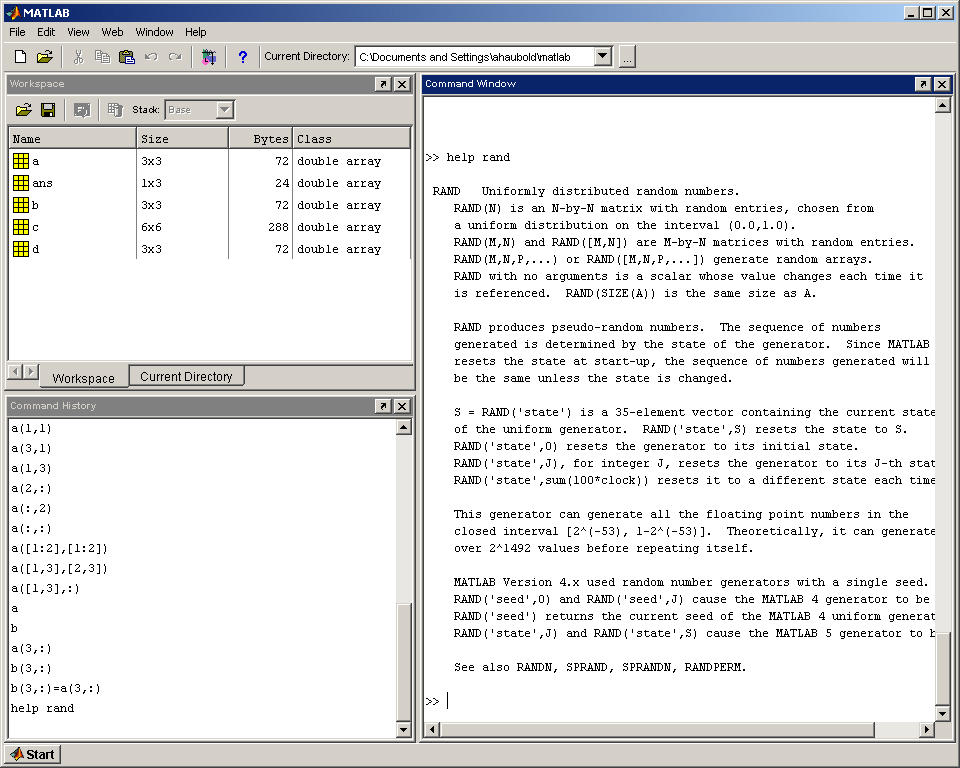Open Help via question mark icon
The image size is (960, 768).
tap(243, 57)
